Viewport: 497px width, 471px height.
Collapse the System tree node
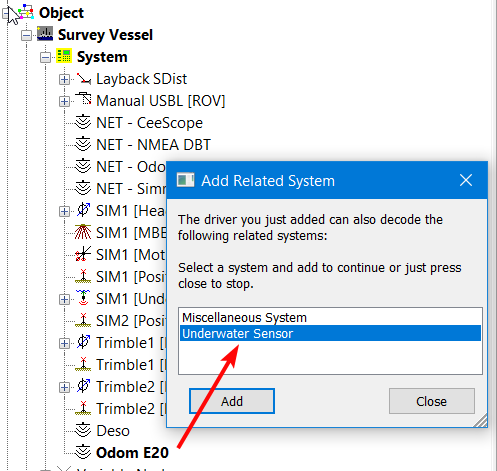click(45, 57)
